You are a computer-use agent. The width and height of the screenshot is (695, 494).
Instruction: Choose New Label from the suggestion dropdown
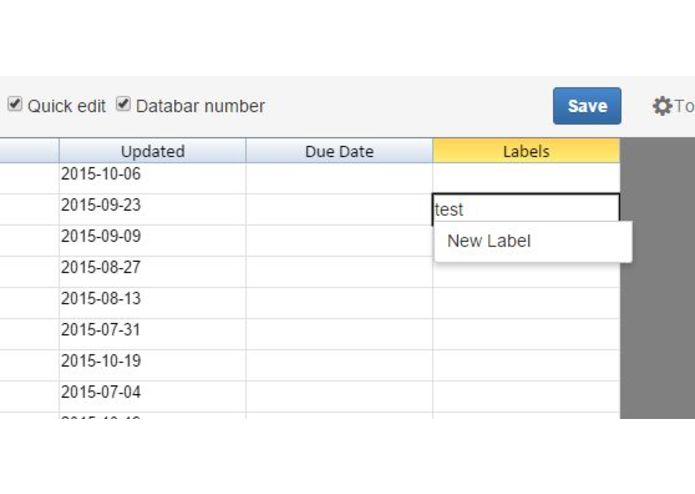click(x=533, y=241)
